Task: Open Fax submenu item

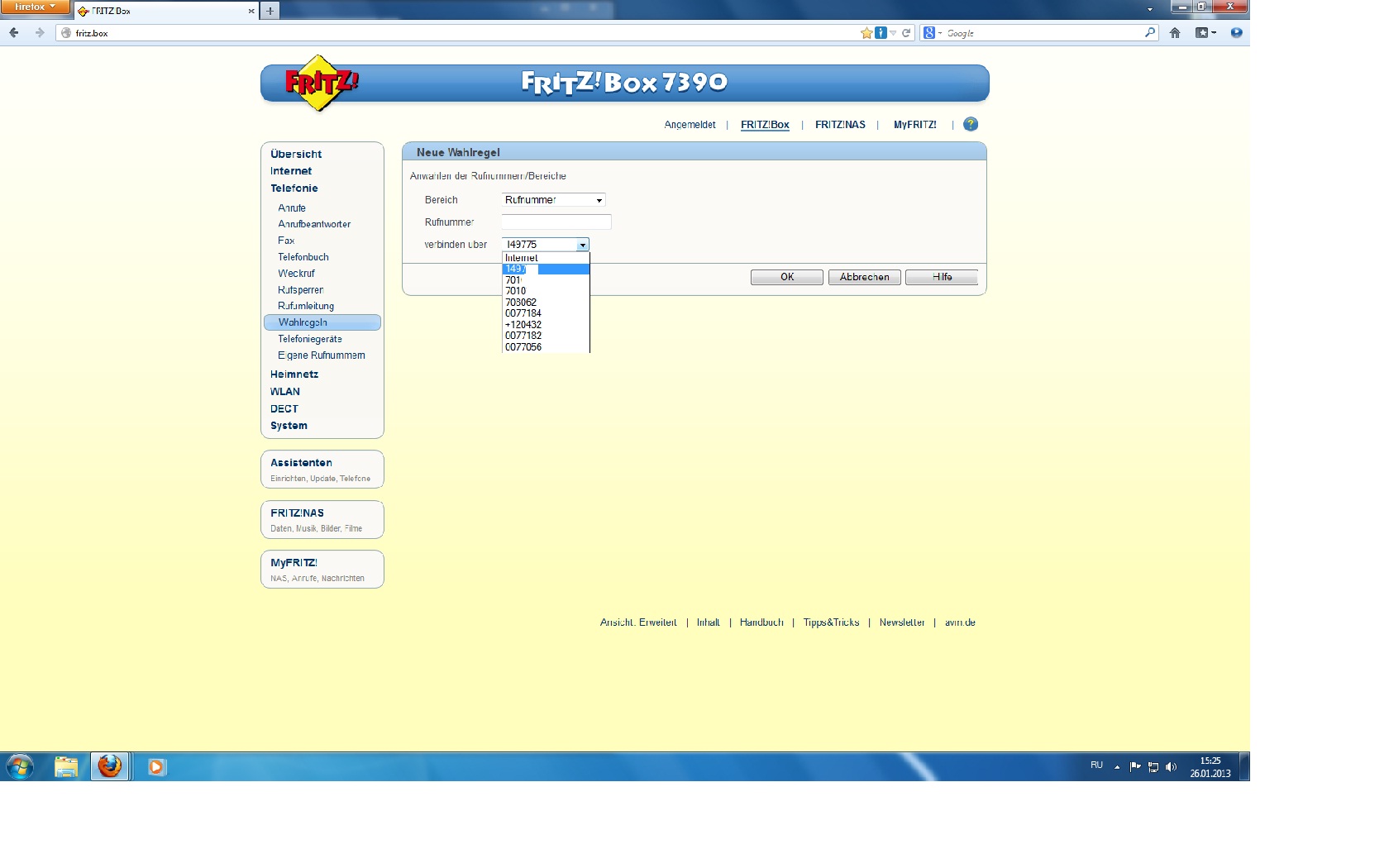Action: [286, 241]
